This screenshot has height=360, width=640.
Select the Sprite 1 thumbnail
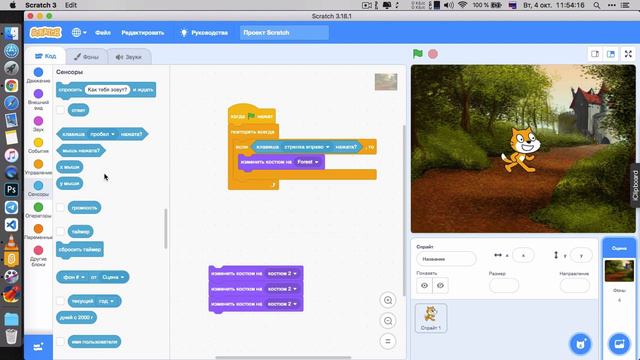point(431,318)
